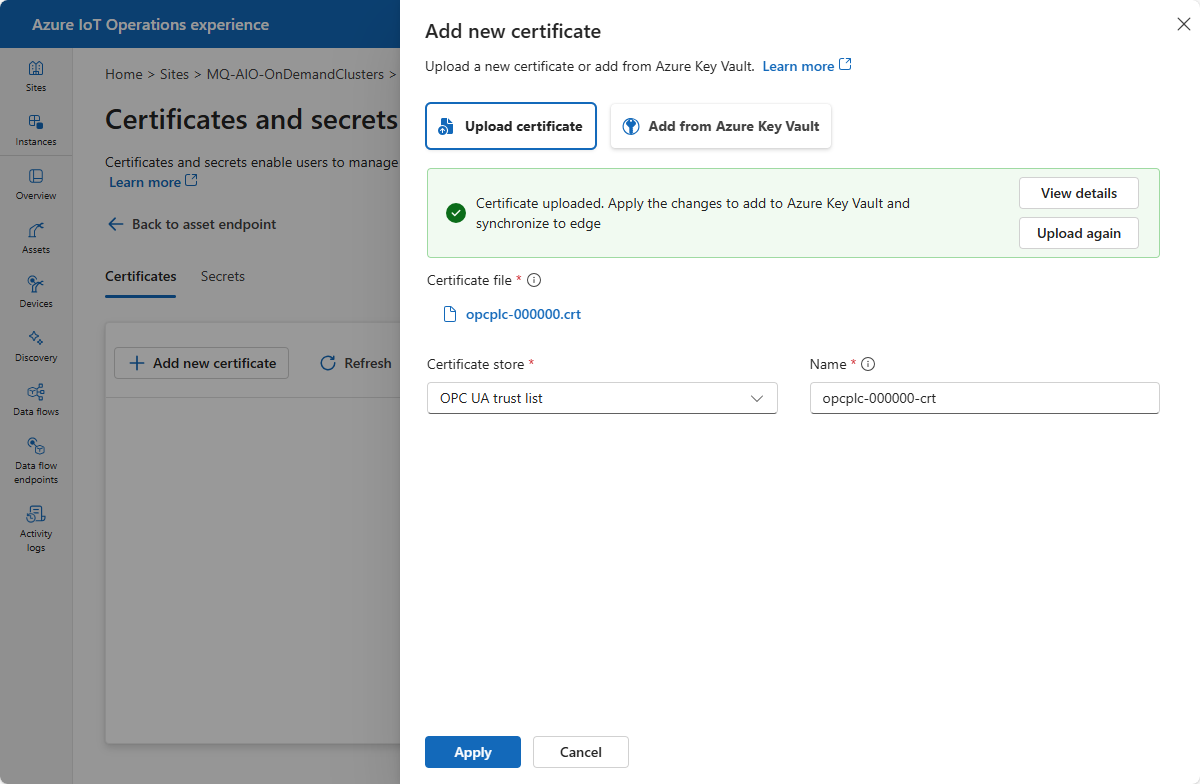
Task: Go to Instances in the sidebar
Action: (x=36, y=130)
